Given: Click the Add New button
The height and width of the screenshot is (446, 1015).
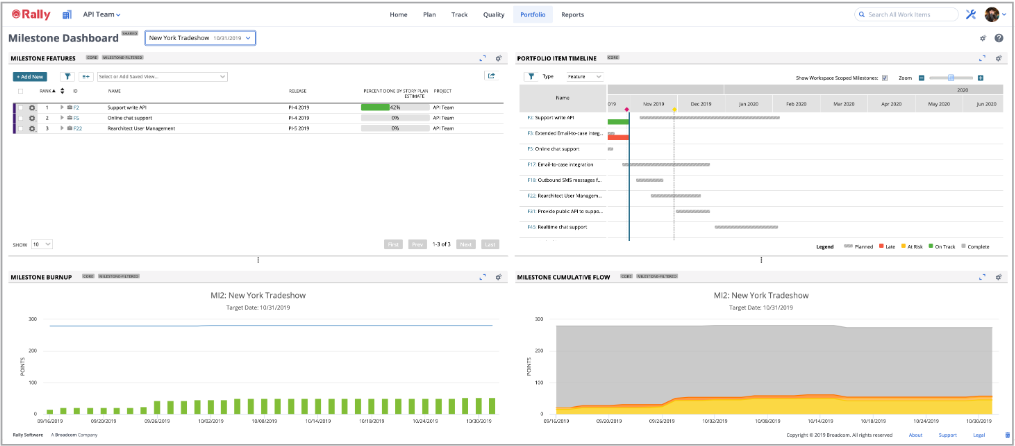Looking at the screenshot, I should pyautogui.click(x=30, y=76).
